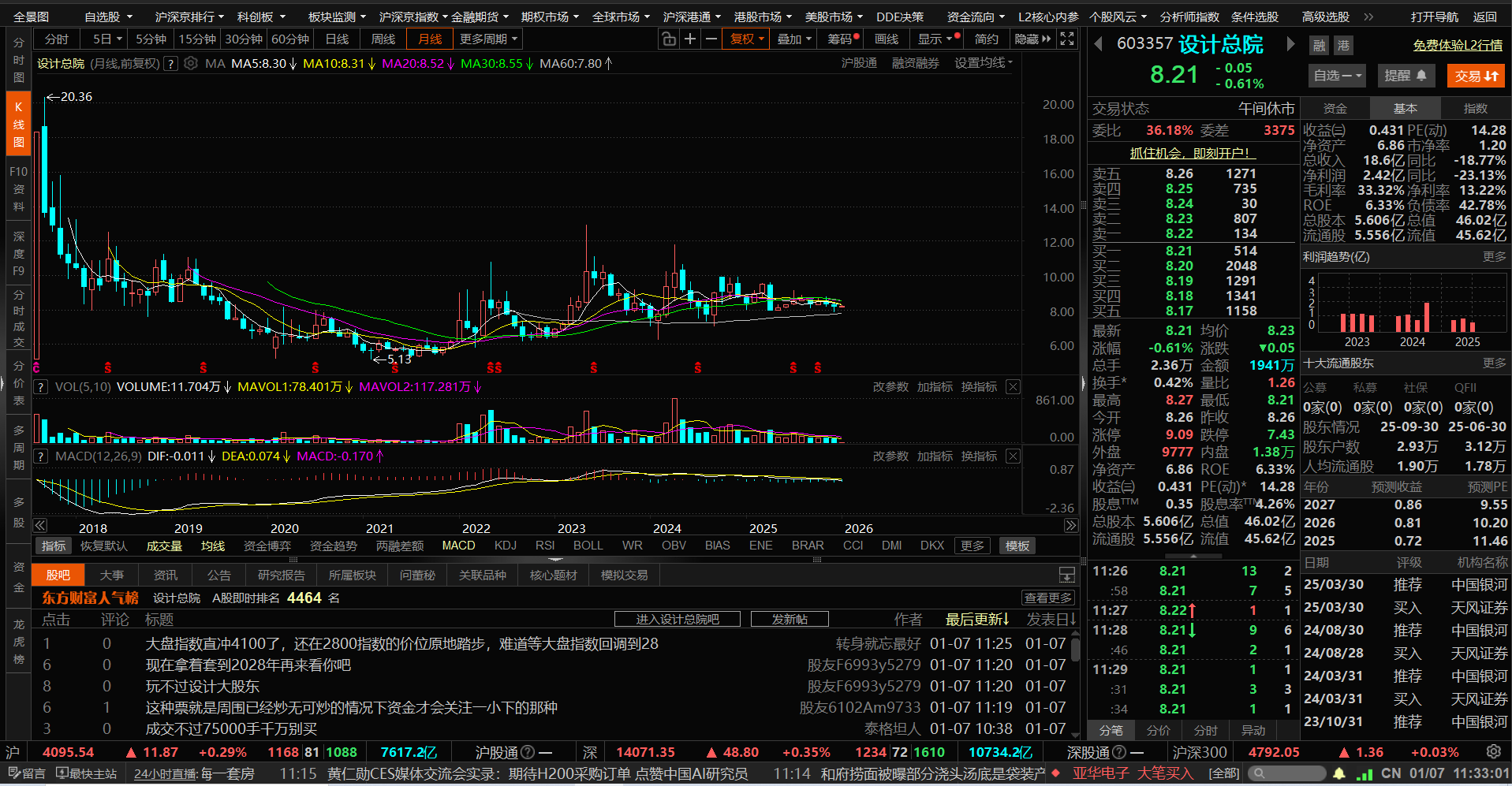
Task: Click the signal strength icon
Action: click(1364, 773)
